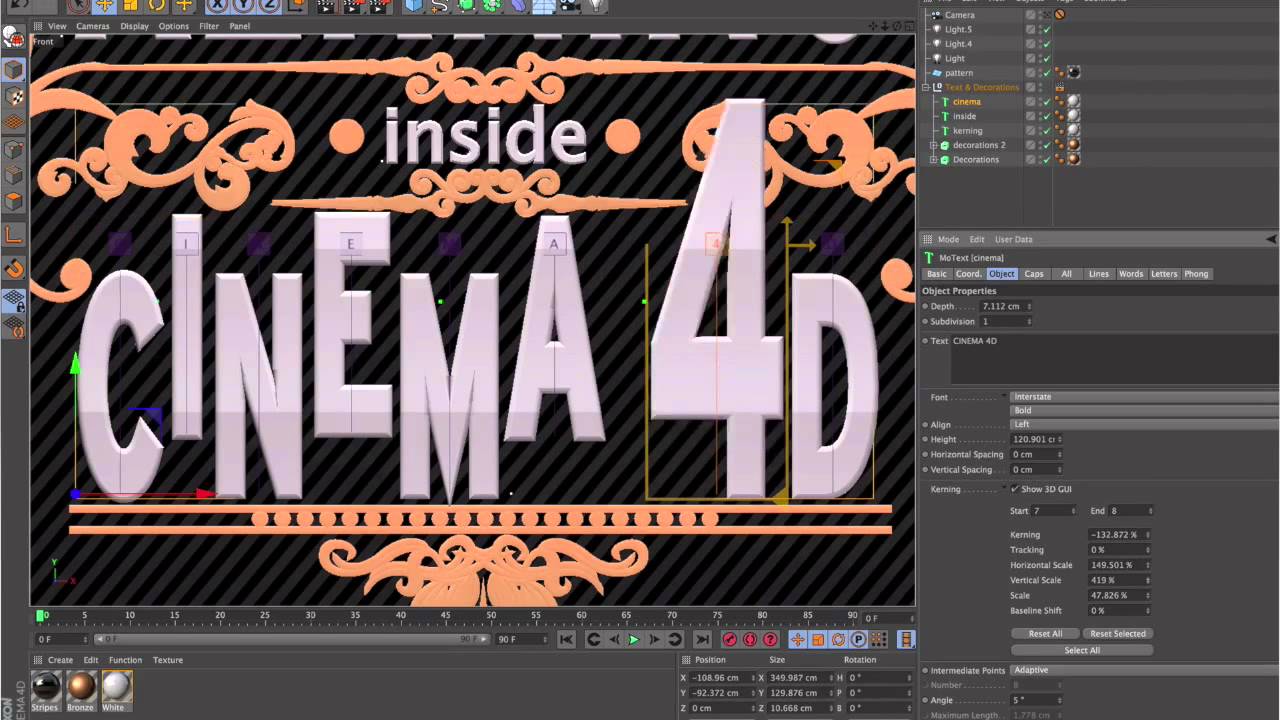Select the Scale tool in top toolbar
This screenshot has width=1280, height=720.
[x=131, y=5]
